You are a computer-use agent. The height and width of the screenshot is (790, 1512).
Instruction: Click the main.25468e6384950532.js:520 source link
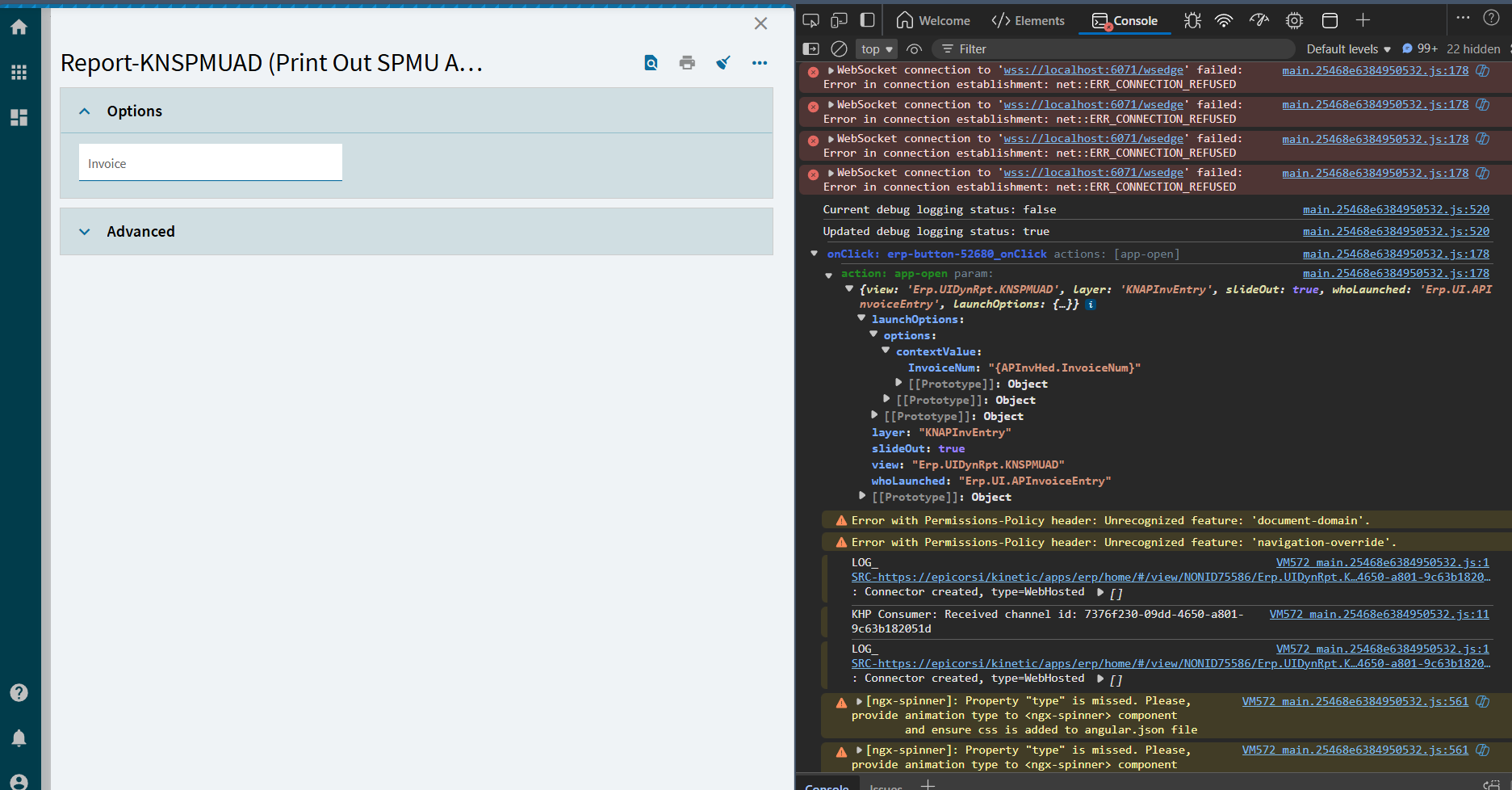click(x=1396, y=210)
